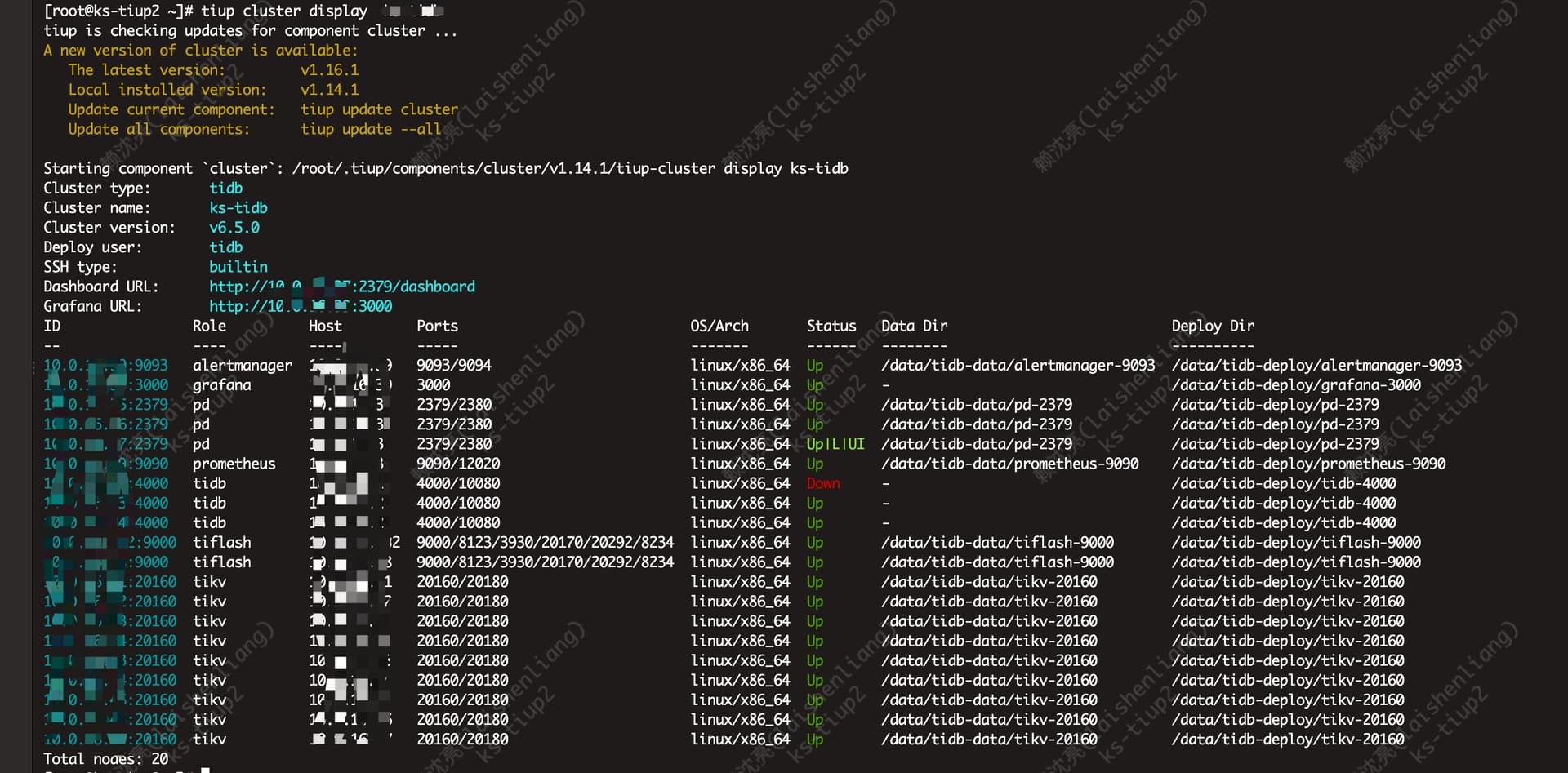Click the prometheus role entry
The width and height of the screenshot is (1568, 773).
tap(234, 464)
